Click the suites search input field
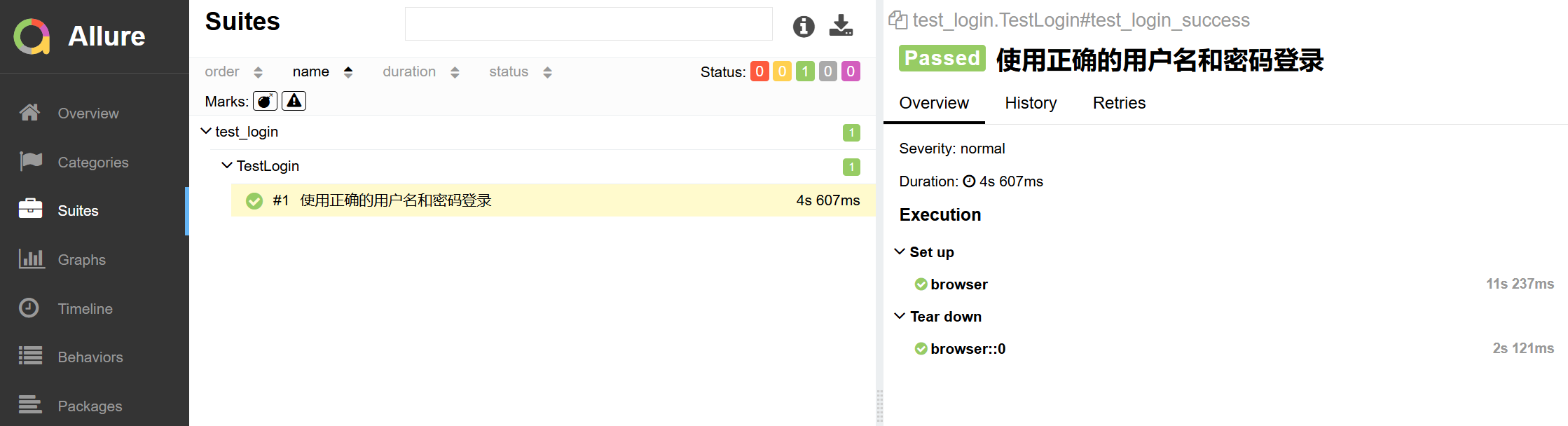This screenshot has width=1568, height=426. coord(588,25)
